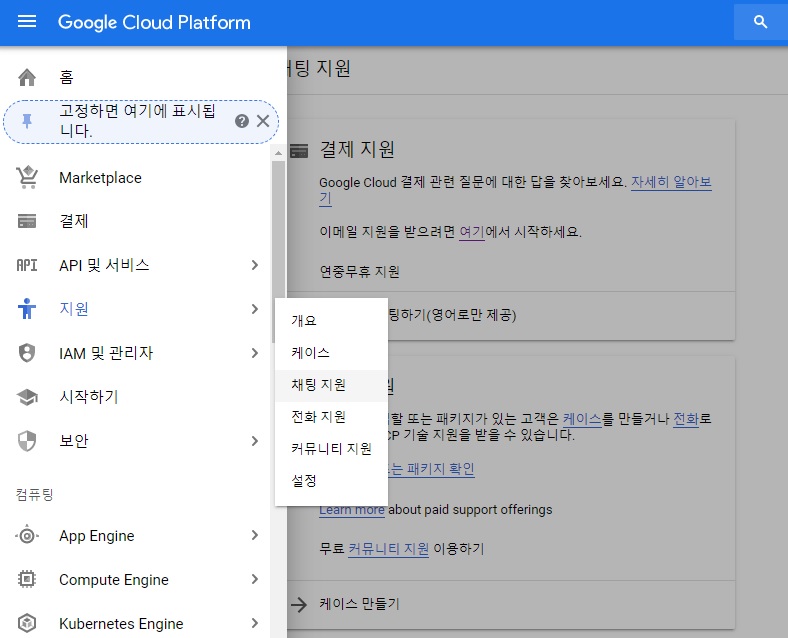Click the 보안 security shield icon
Screen dimensions: 788x638
(x=27, y=441)
